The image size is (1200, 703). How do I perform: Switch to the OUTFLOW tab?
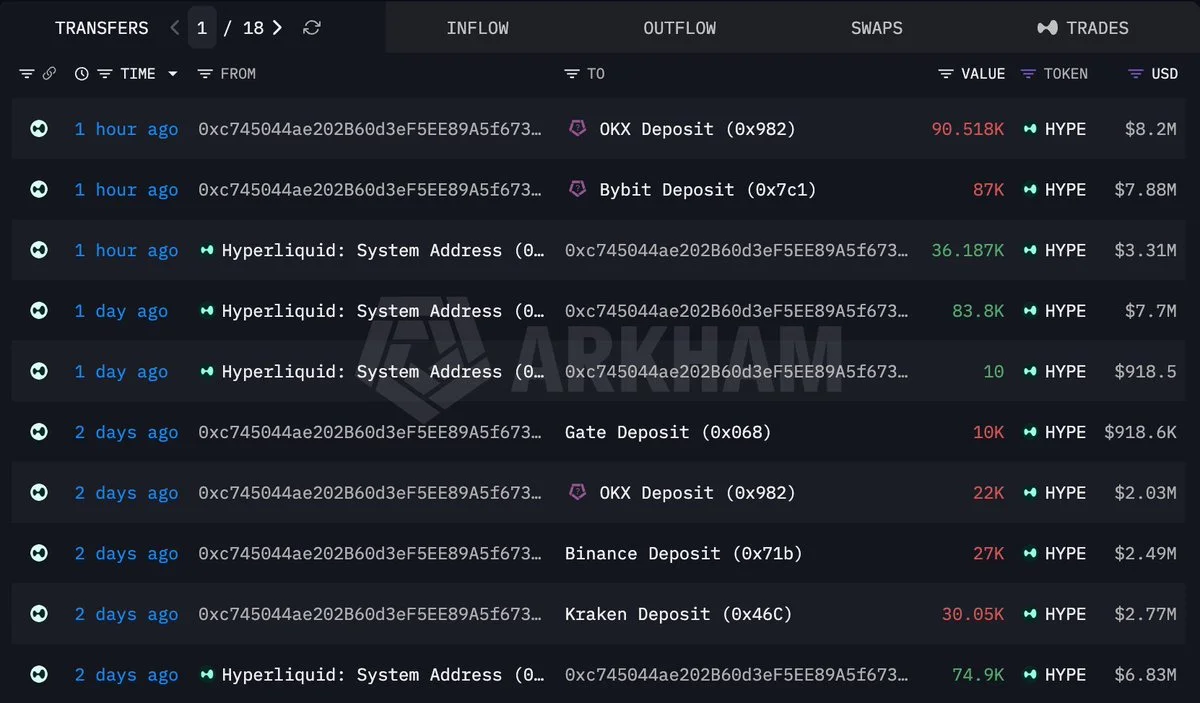tap(680, 28)
